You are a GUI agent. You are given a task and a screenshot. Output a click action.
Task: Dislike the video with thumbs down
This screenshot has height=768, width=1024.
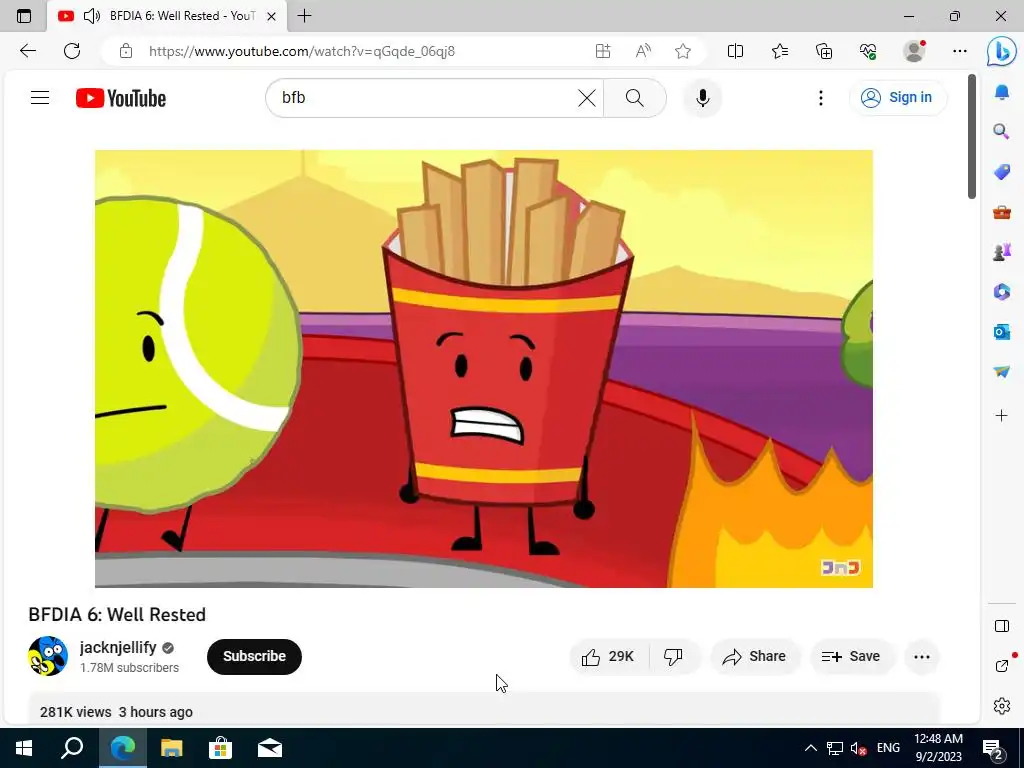pos(673,656)
